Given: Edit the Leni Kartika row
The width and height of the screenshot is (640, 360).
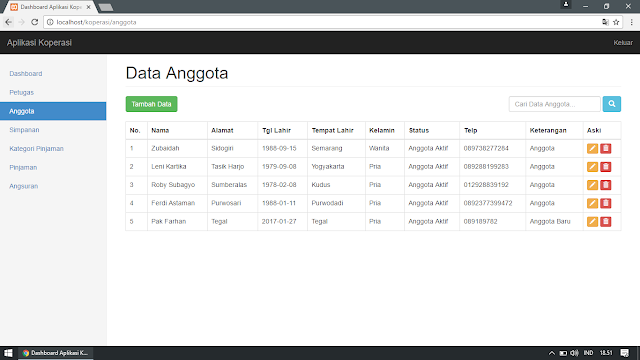Looking at the screenshot, I should 592,167.
